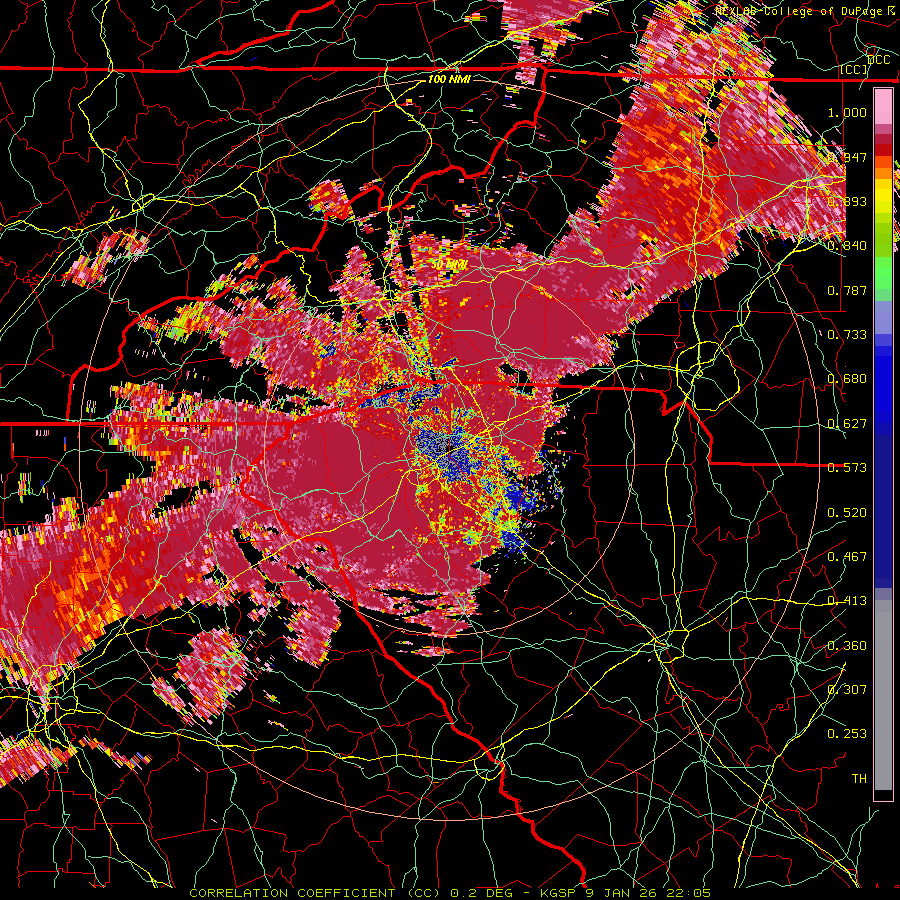The width and height of the screenshot is (900, 900).
Task: Click the 0.307 scale label
Action: (847, 690)
